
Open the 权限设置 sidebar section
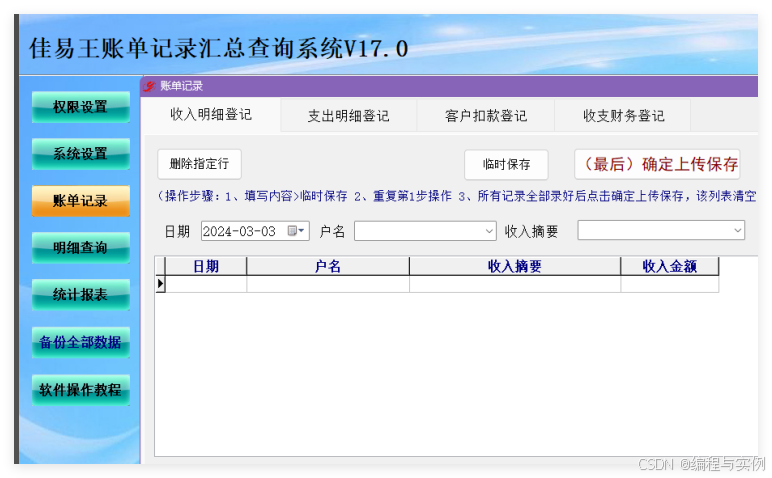[x=81, y=107]
